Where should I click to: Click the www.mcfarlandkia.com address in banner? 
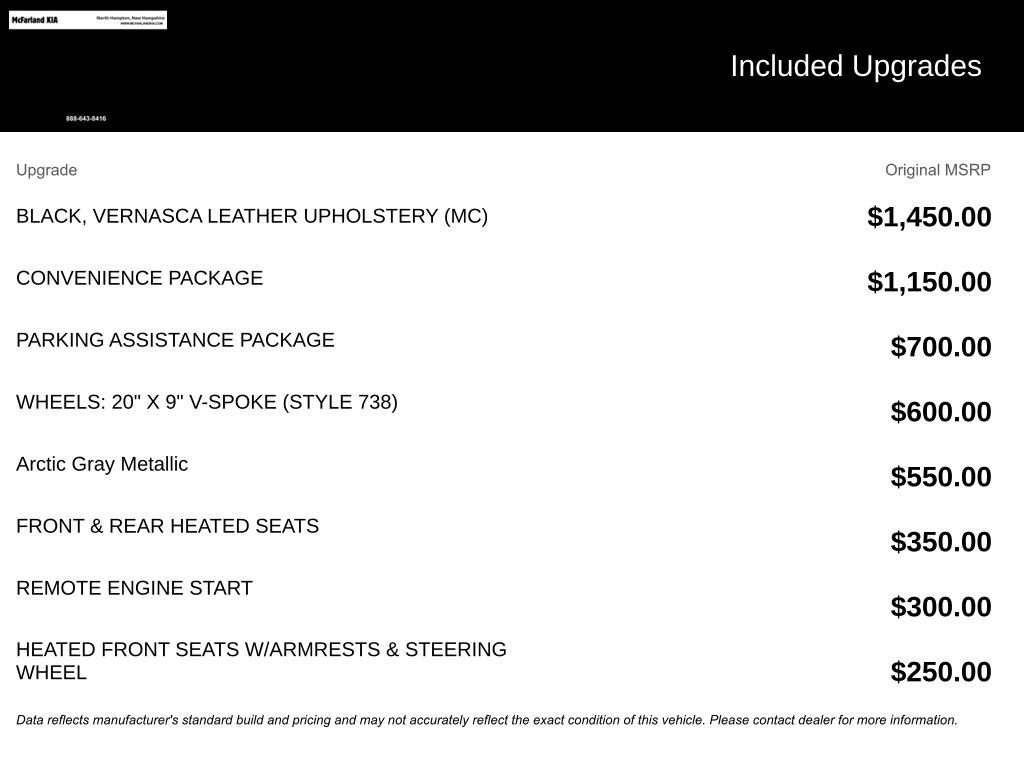tap(141, 23)
